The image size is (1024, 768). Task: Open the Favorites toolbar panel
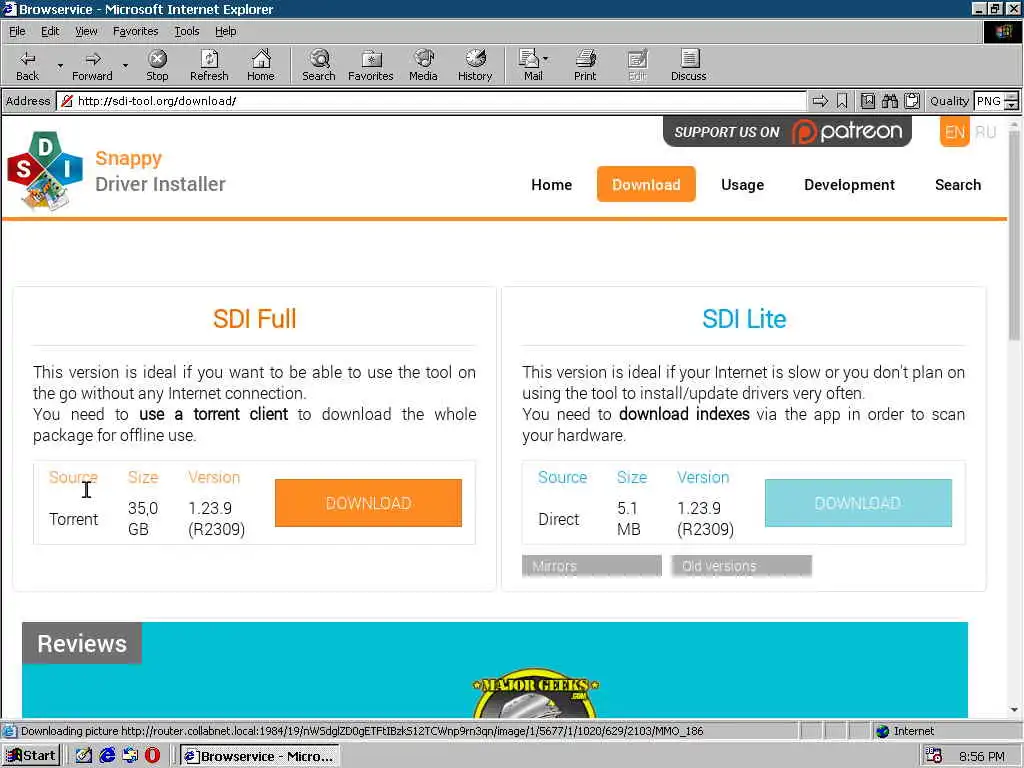click(370, 65)
